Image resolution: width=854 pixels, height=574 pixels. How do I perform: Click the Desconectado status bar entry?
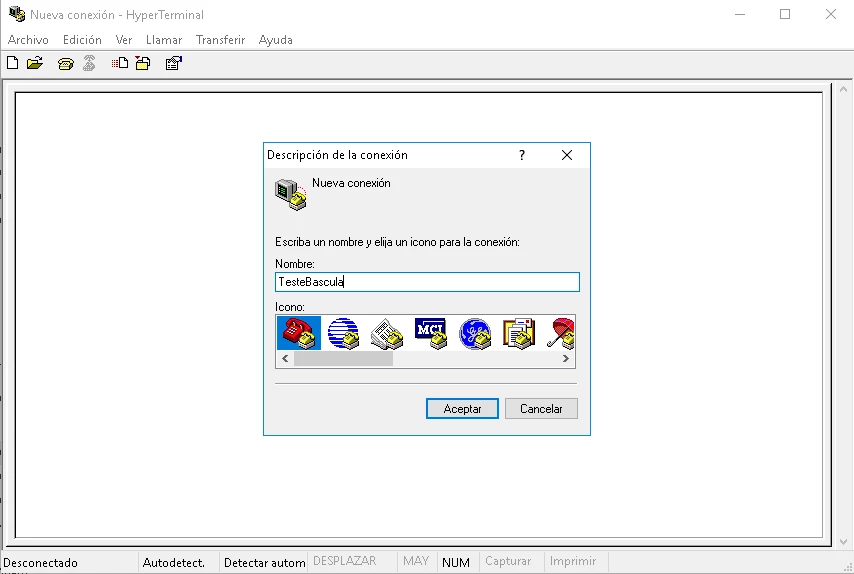pos(40,563)
